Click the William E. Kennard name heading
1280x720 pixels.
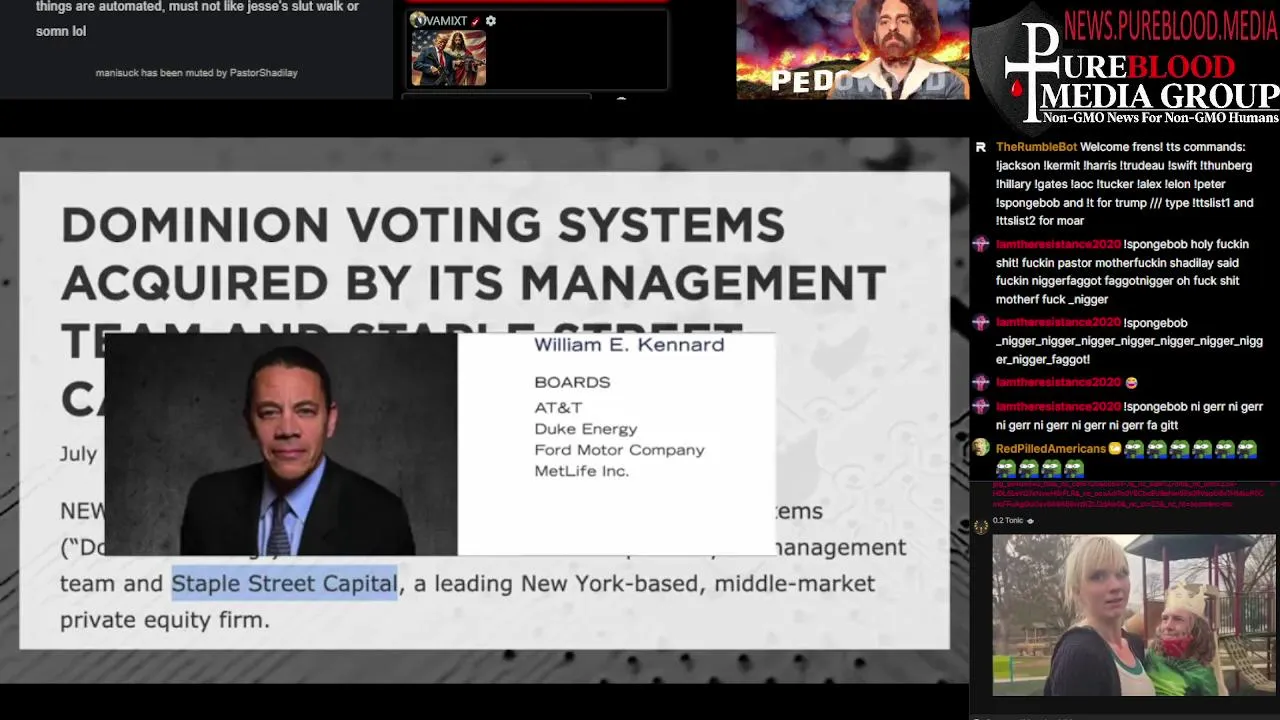point(629,345)
